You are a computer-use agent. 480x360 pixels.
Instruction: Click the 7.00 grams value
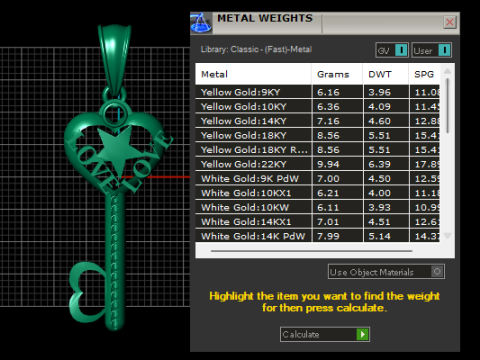point(328,179)
